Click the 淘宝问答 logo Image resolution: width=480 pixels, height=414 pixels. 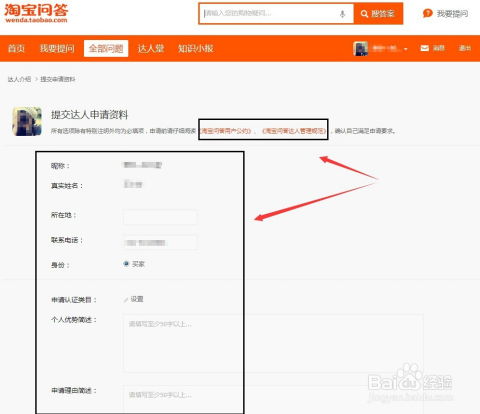[36, 13]
